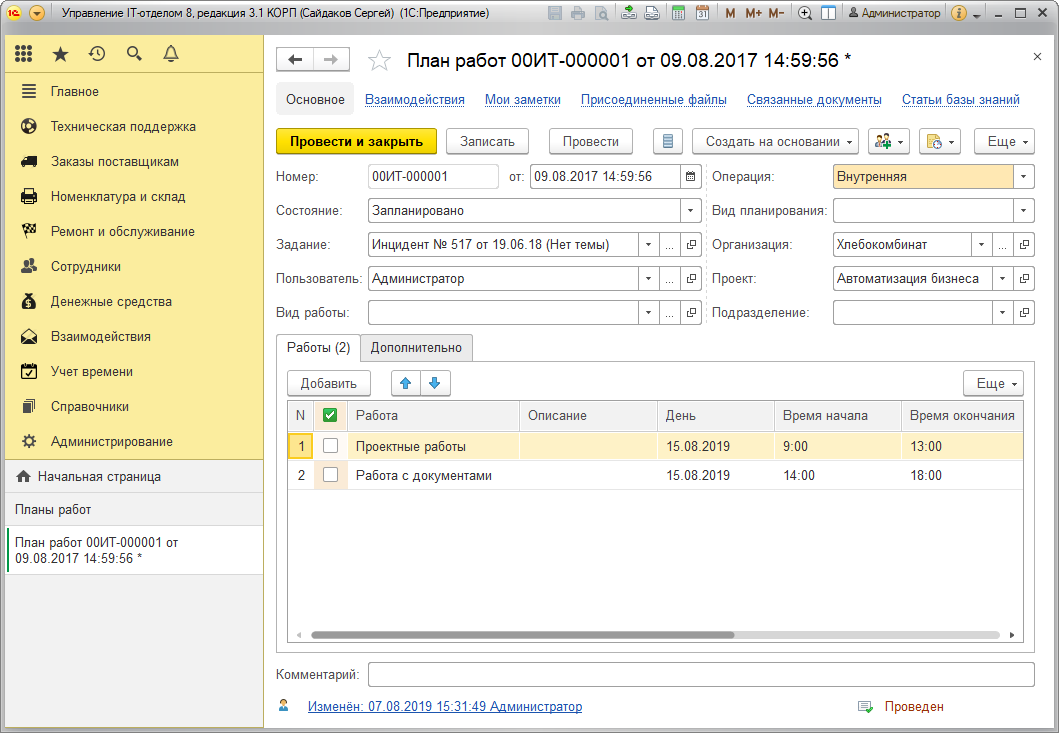
Task: Click the horizontal scrollbar of the works table
Action: click(x=522, y=635)
